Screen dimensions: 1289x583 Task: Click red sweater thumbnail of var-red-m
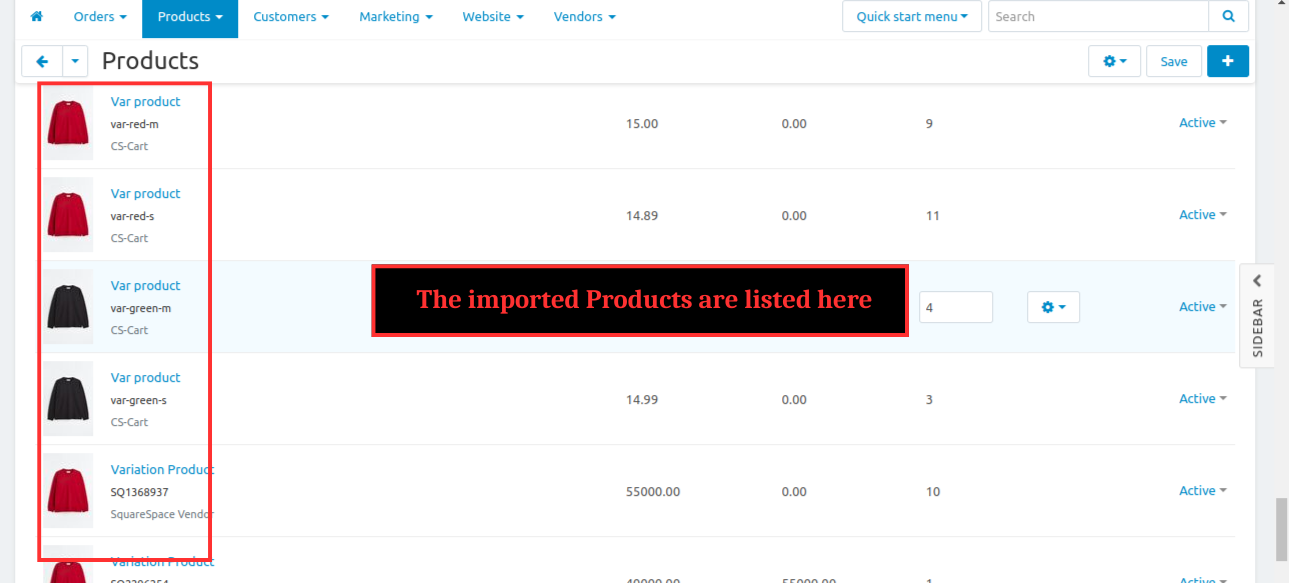coord(68,123)
